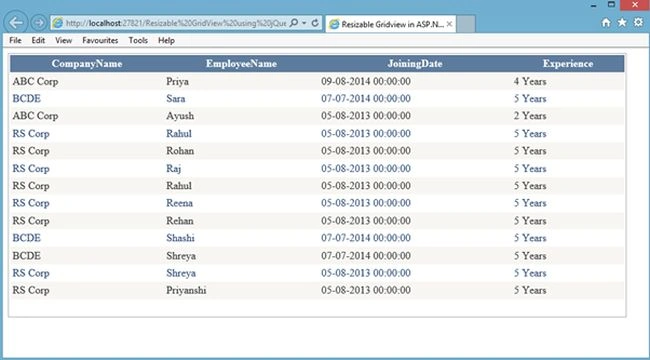Open the View menu

pyautogui.click(x=63, y=40)
